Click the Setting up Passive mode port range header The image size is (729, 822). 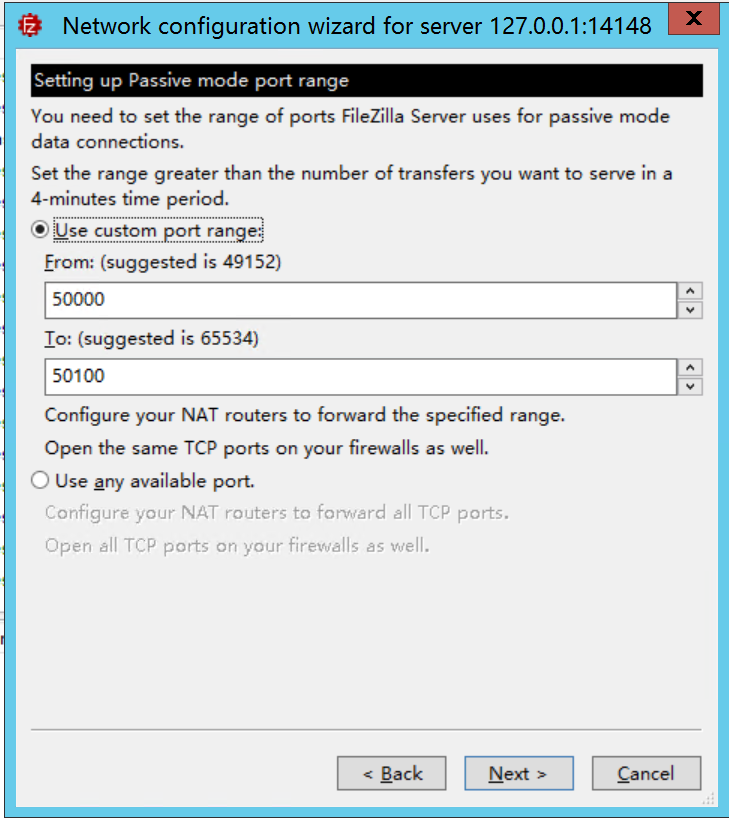coord(367,81)
